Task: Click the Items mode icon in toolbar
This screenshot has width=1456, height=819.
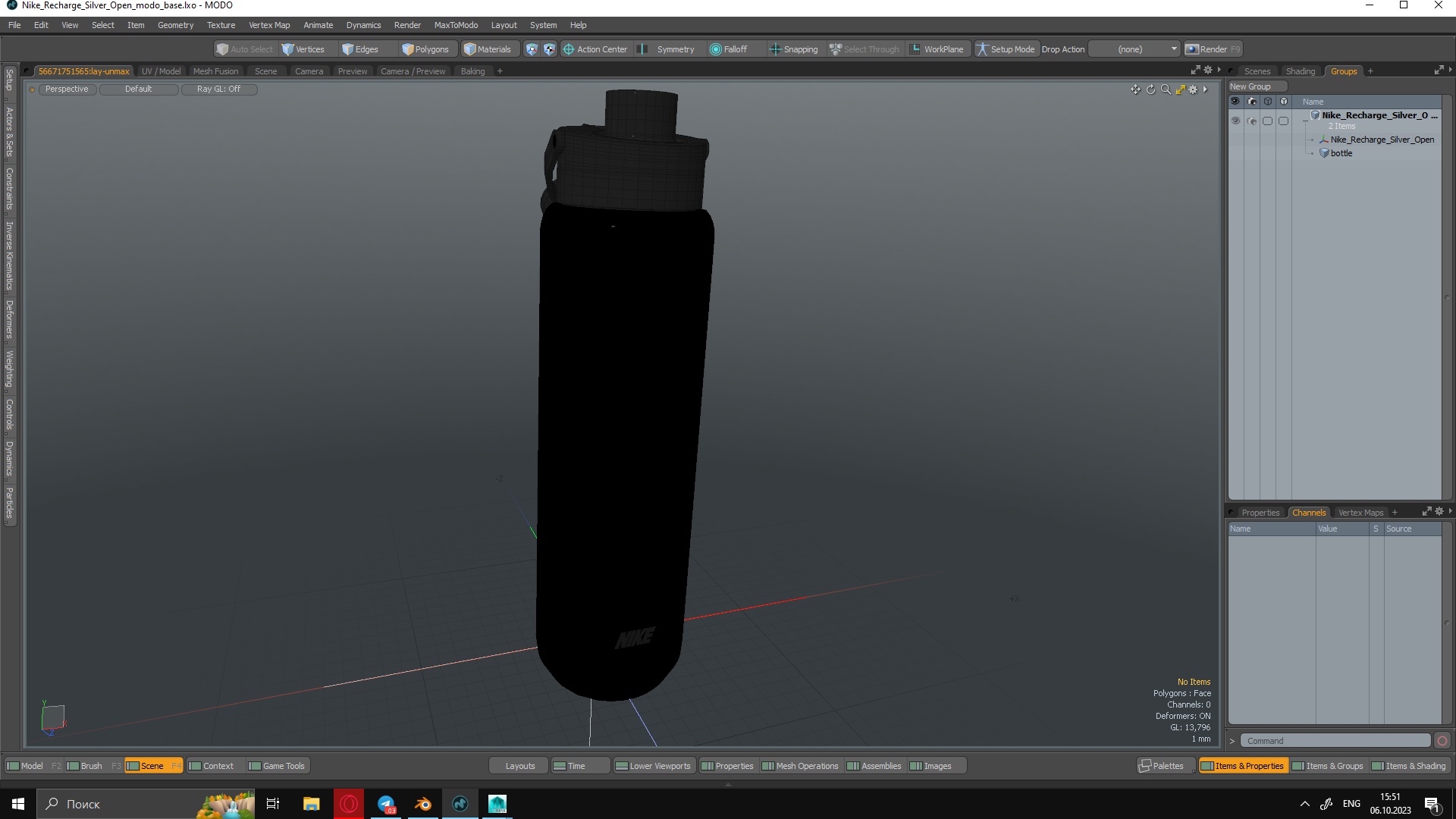Action: (532, 49)
